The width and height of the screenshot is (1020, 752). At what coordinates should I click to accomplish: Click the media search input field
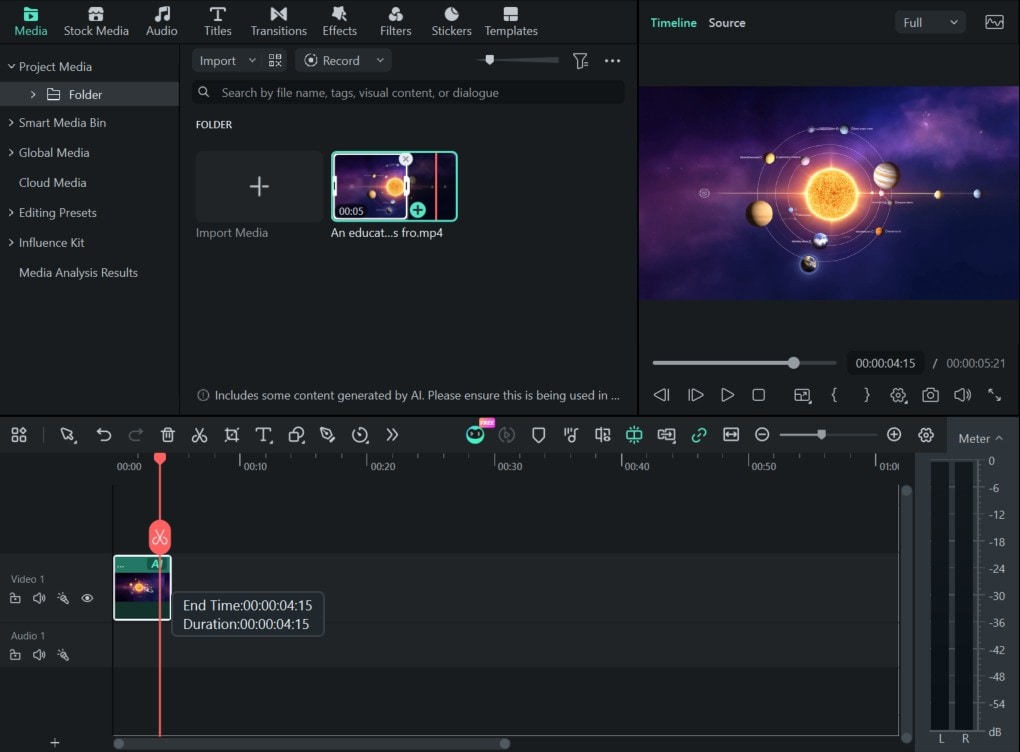(409, 92)
